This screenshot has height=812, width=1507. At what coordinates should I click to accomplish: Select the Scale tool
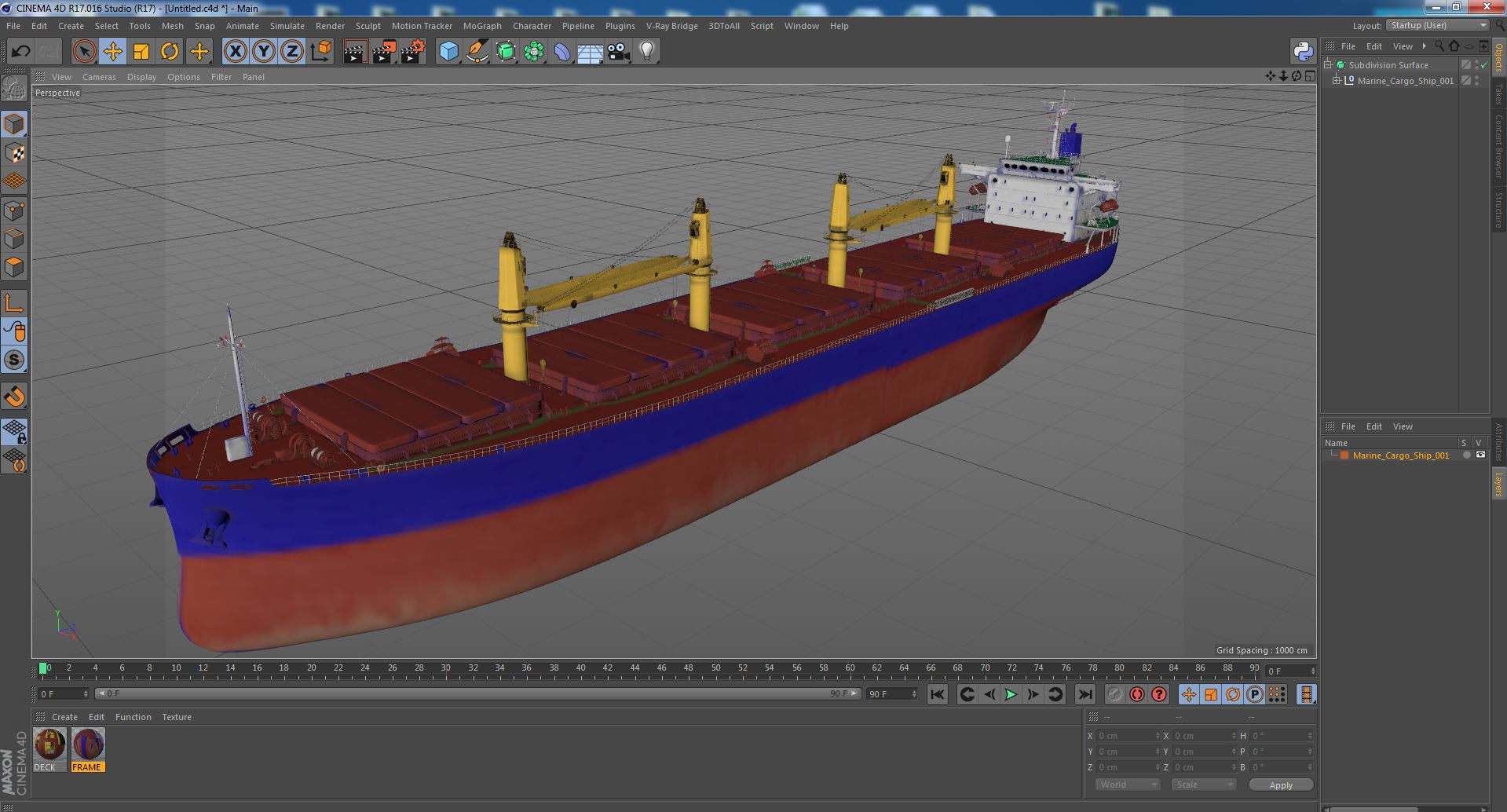click(141, 52)
